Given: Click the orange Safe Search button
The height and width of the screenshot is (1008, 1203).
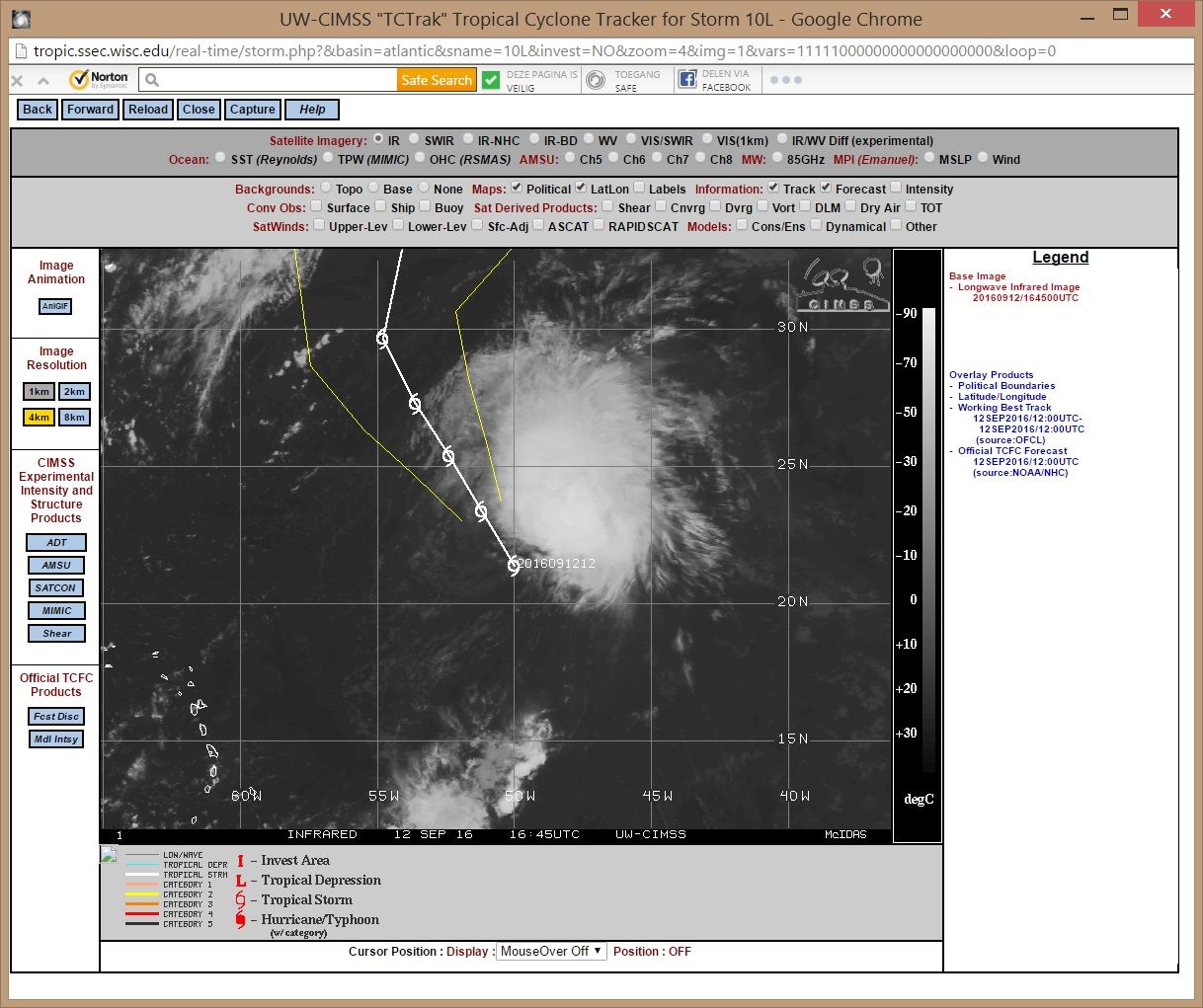Looking at the screenshot, I should (437, 80).
